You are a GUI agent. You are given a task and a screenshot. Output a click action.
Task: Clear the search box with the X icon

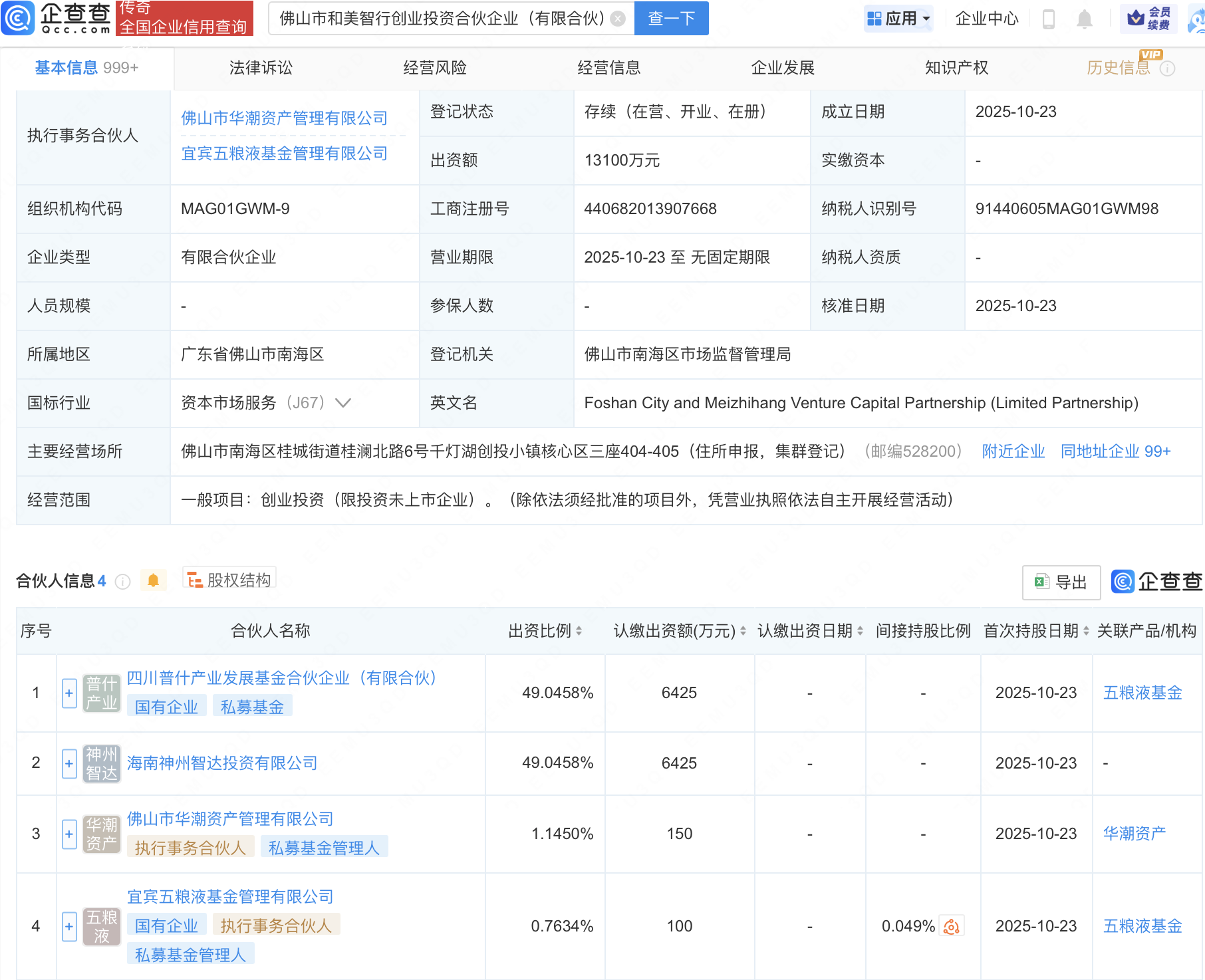coord(618,19)
